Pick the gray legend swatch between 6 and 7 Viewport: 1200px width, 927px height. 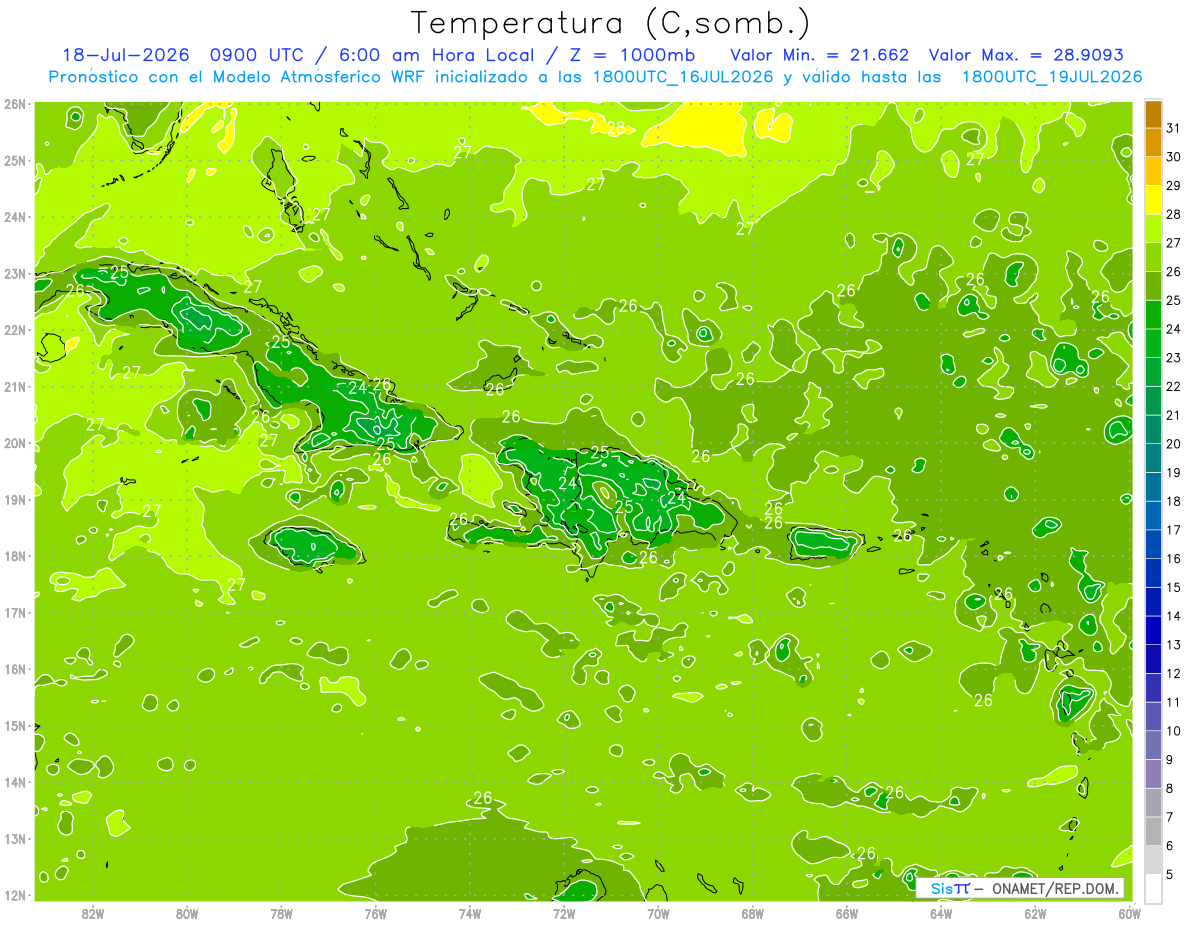(1153, 832)
